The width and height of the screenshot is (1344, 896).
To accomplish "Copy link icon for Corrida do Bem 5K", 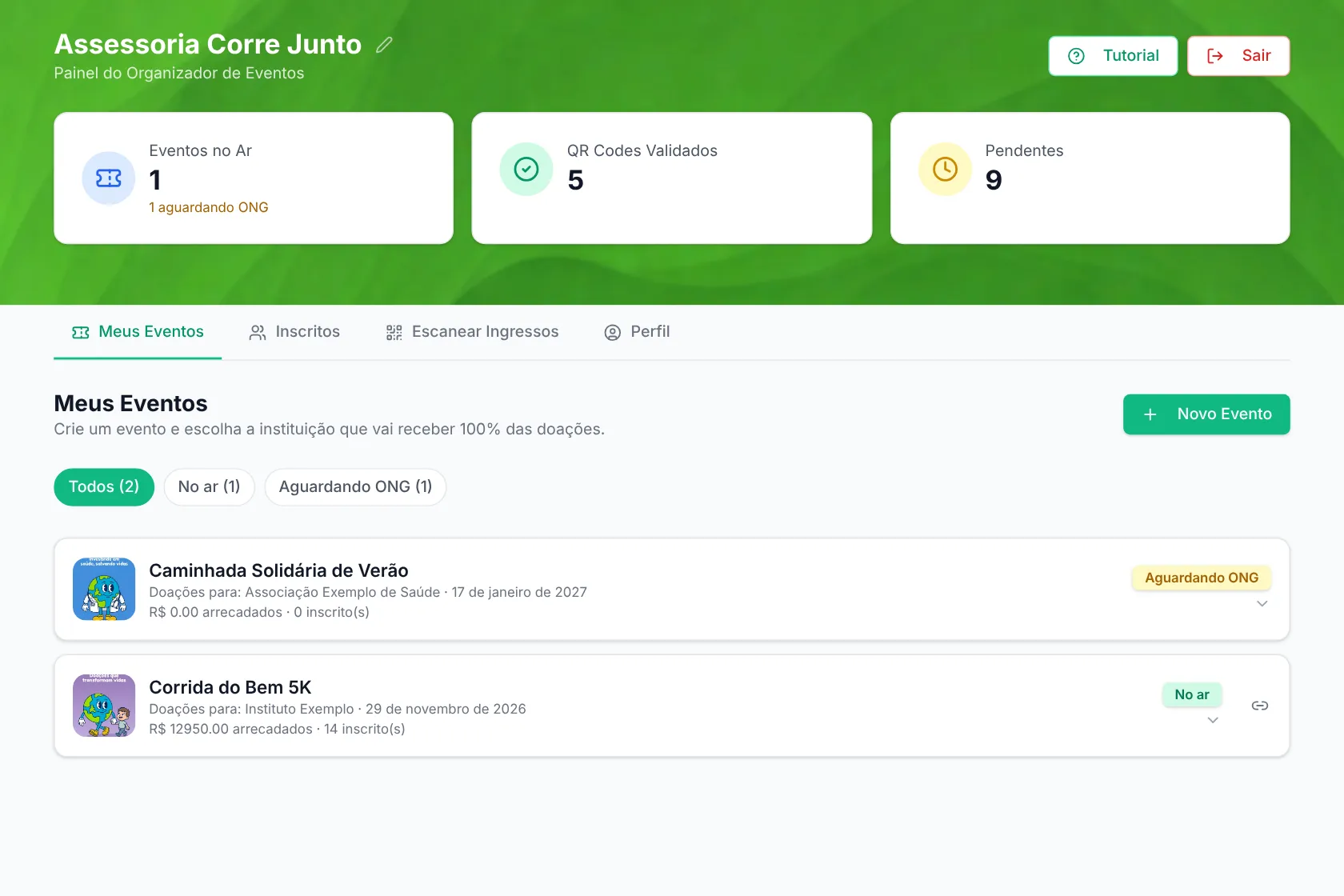I will pos(1260,706).
